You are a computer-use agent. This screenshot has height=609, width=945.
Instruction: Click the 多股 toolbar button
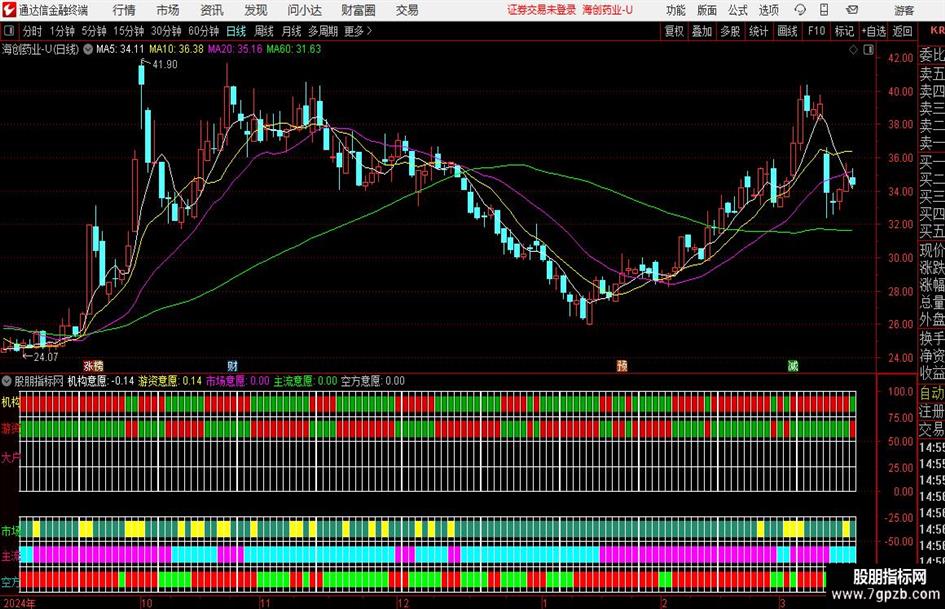(x=730, y=31)
